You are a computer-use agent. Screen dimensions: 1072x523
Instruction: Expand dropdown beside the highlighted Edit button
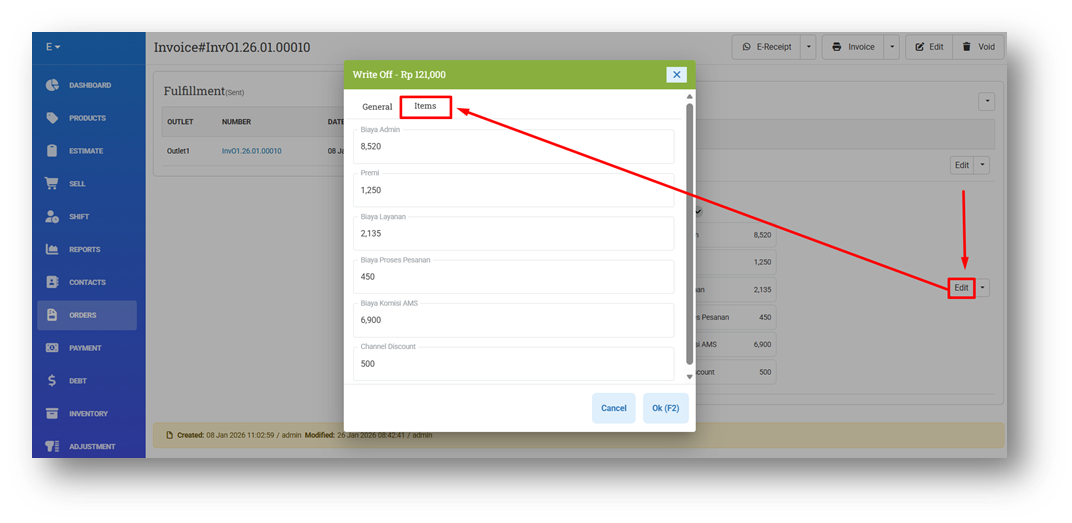coord(982,288)
